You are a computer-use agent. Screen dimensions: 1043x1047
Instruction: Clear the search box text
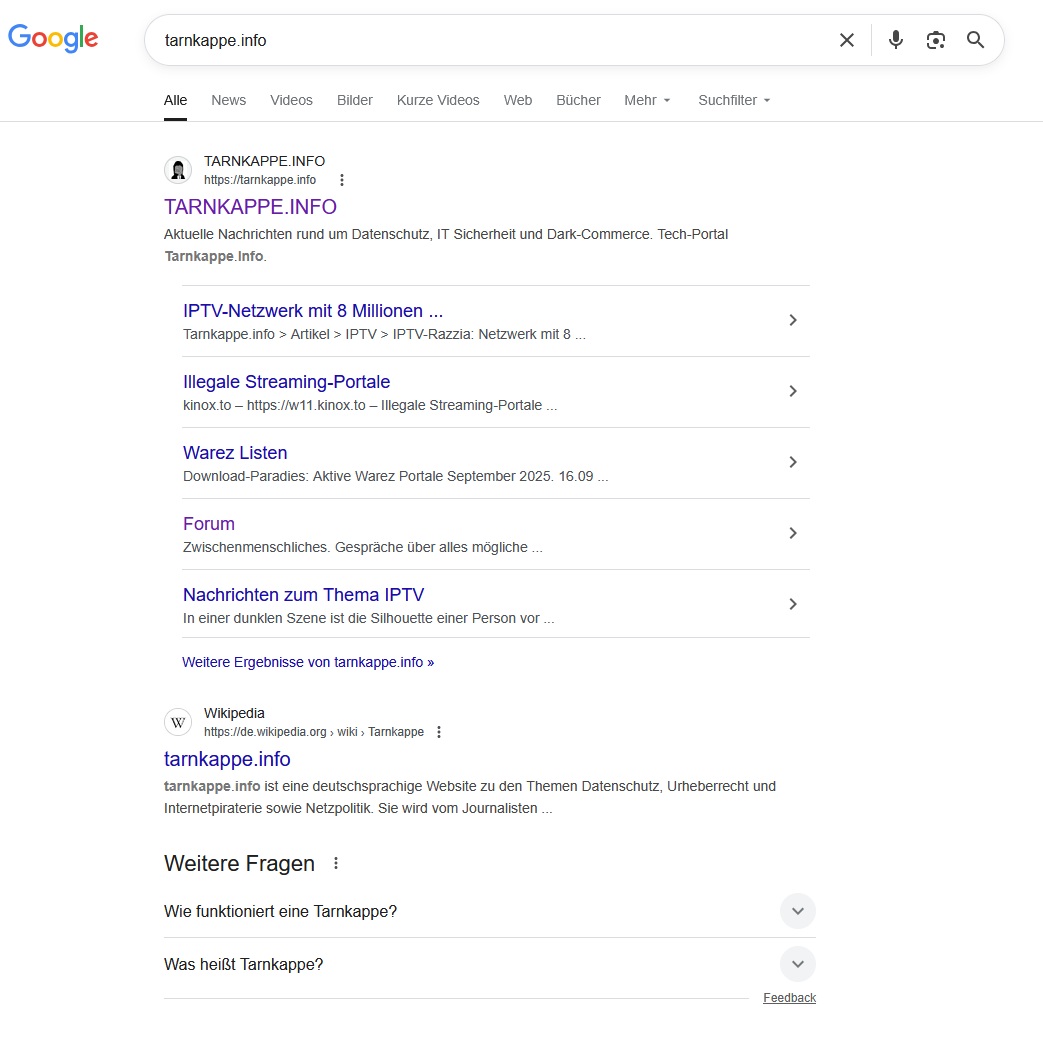847,40
